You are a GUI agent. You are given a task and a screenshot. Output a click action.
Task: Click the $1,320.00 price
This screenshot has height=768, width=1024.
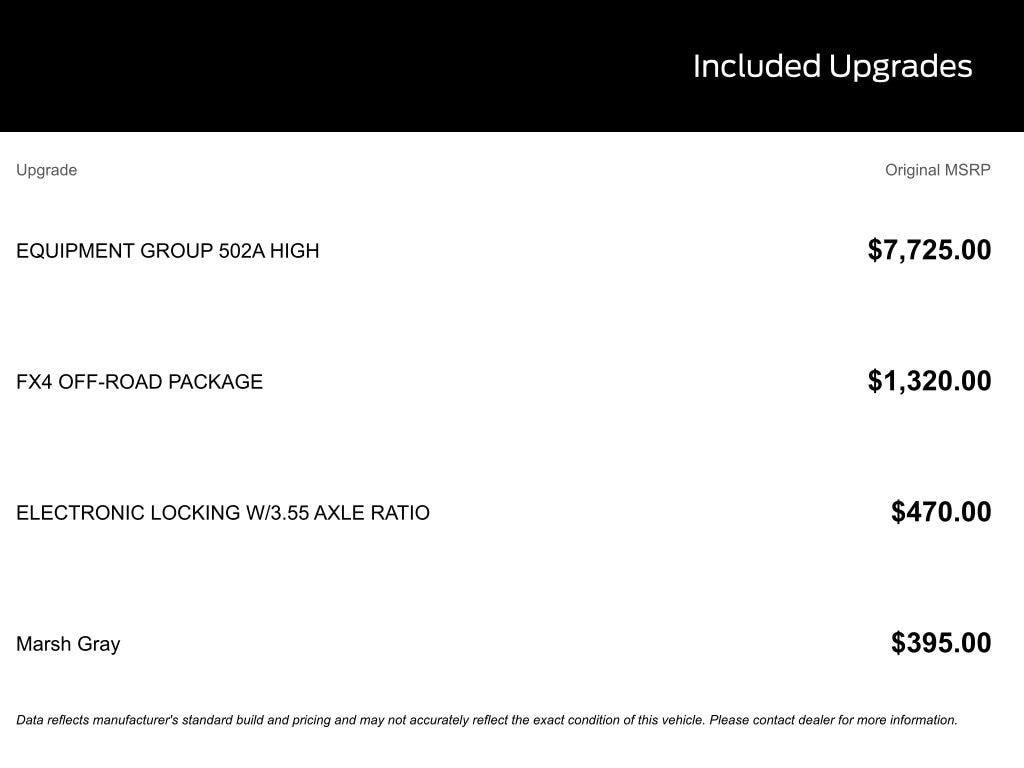click(x=929, y=381)
